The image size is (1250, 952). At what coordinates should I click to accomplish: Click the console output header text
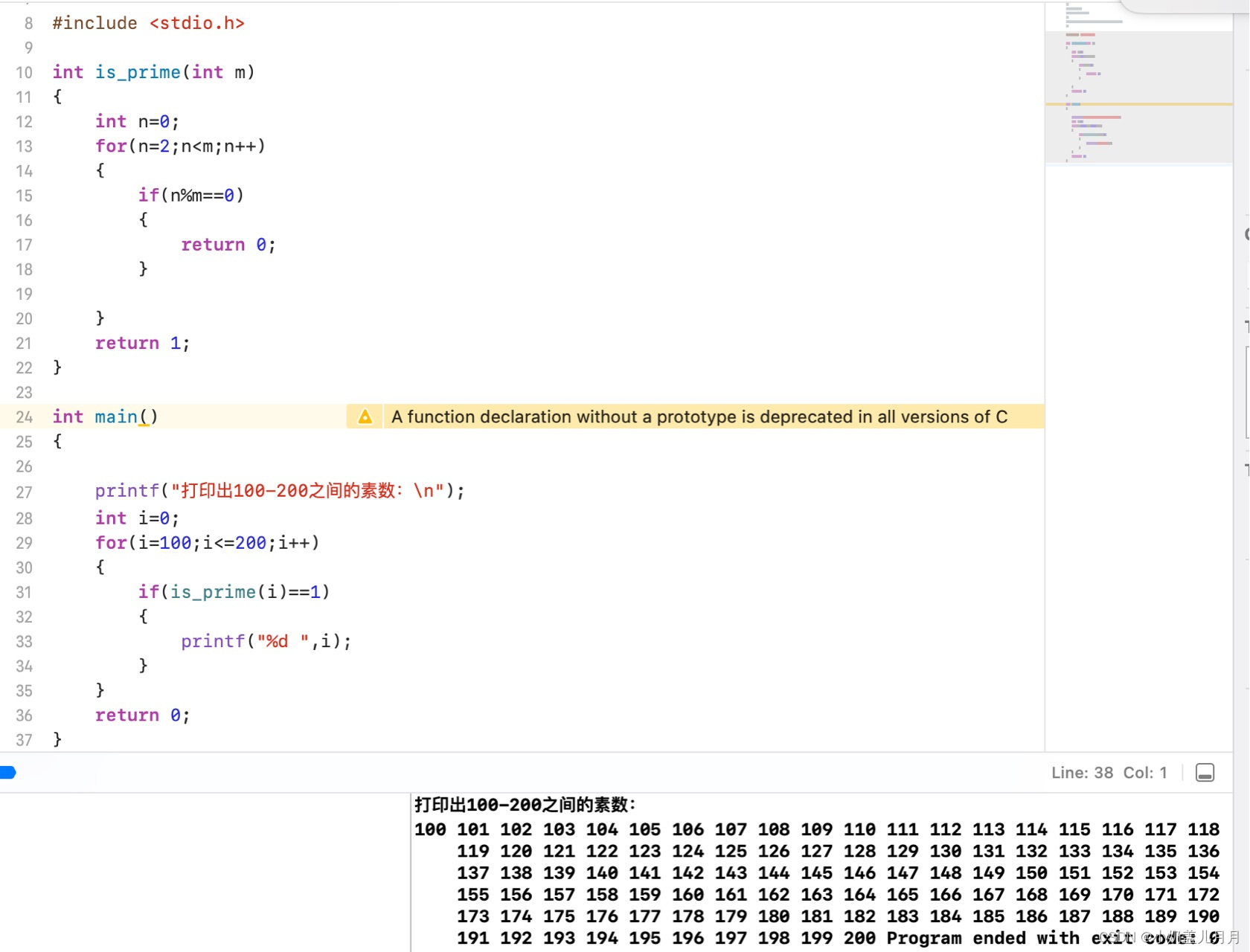coord(525,805)
